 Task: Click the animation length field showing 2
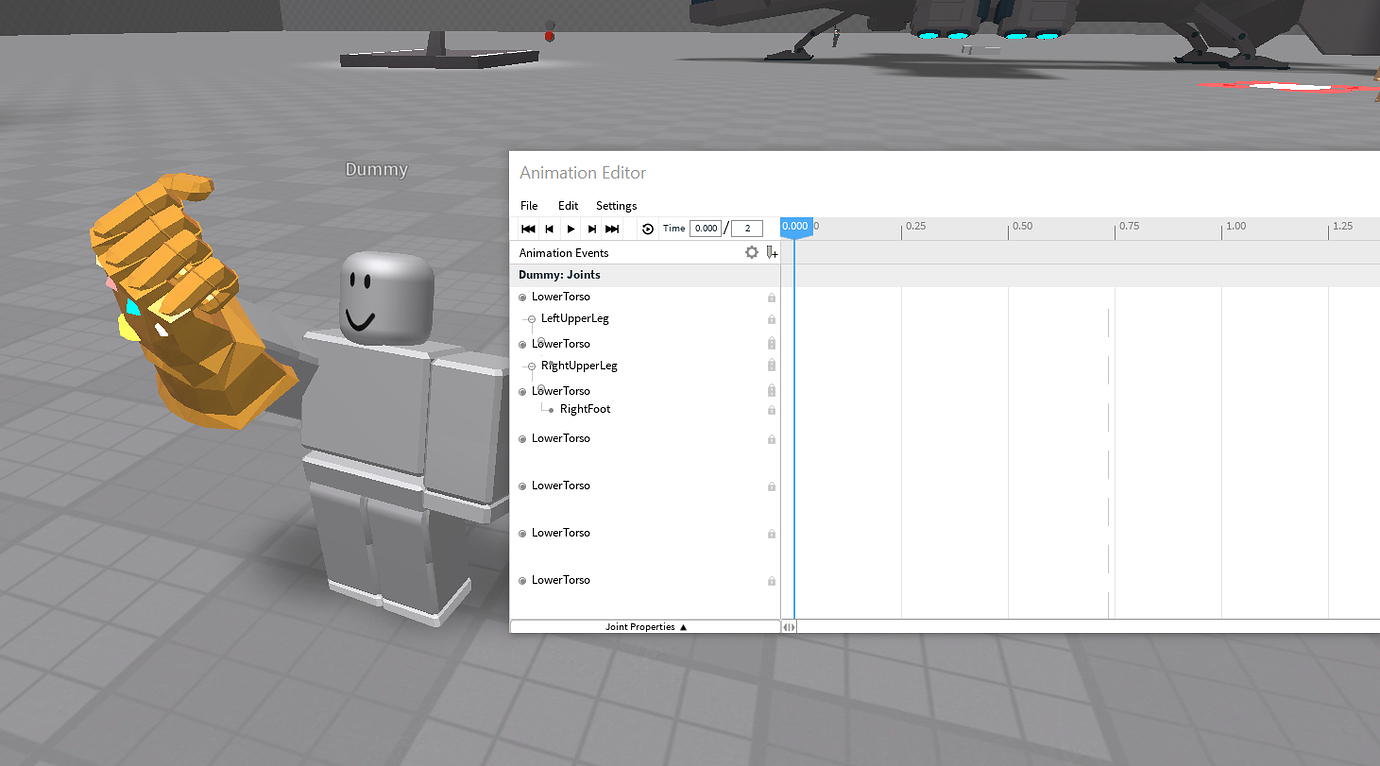(747, 229)
